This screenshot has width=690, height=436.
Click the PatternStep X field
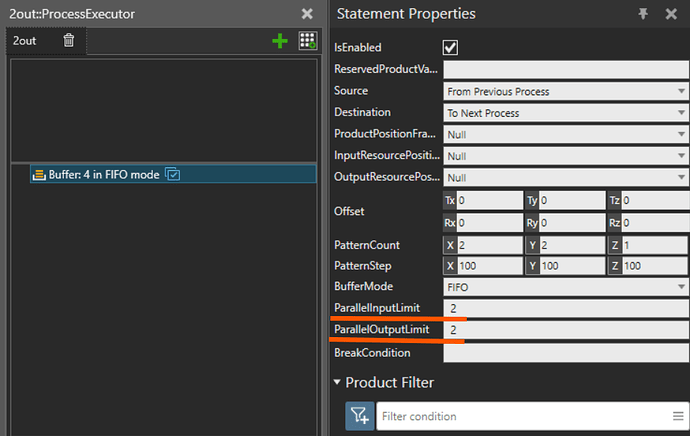(489, 266)
